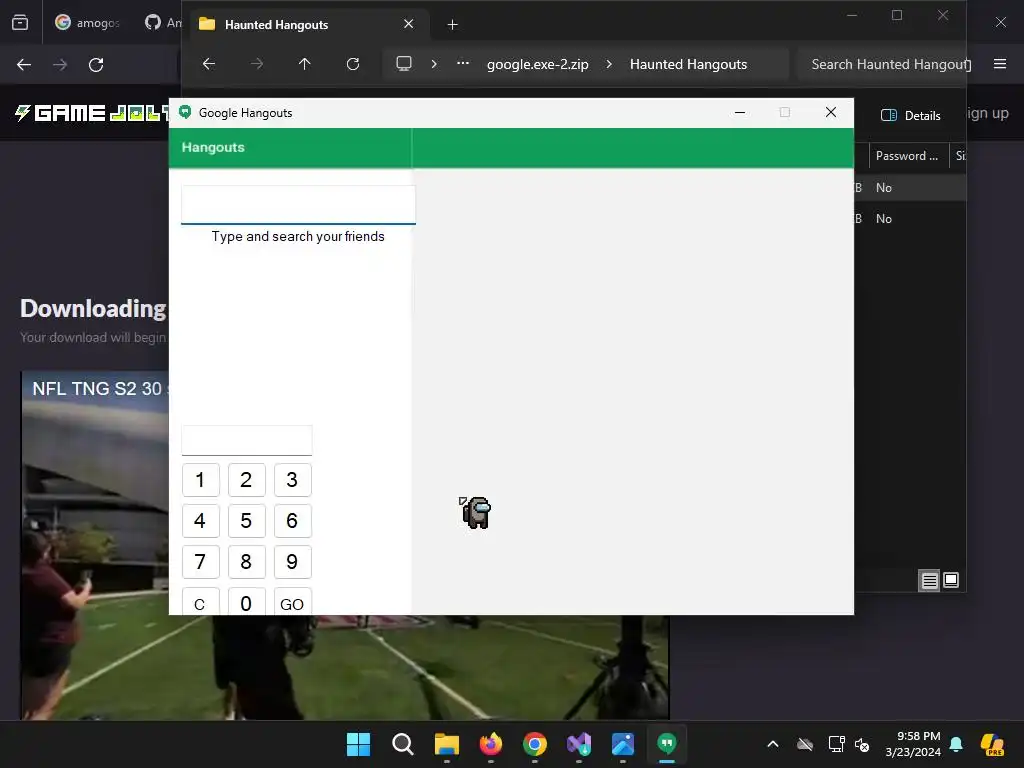
Task: Open the browser hamburger menu
Action: (1000, 64)
